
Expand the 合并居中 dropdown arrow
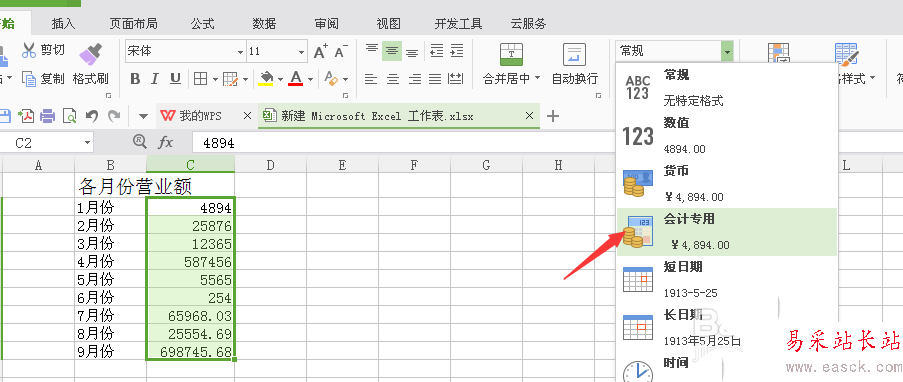[x=538, y=78]
